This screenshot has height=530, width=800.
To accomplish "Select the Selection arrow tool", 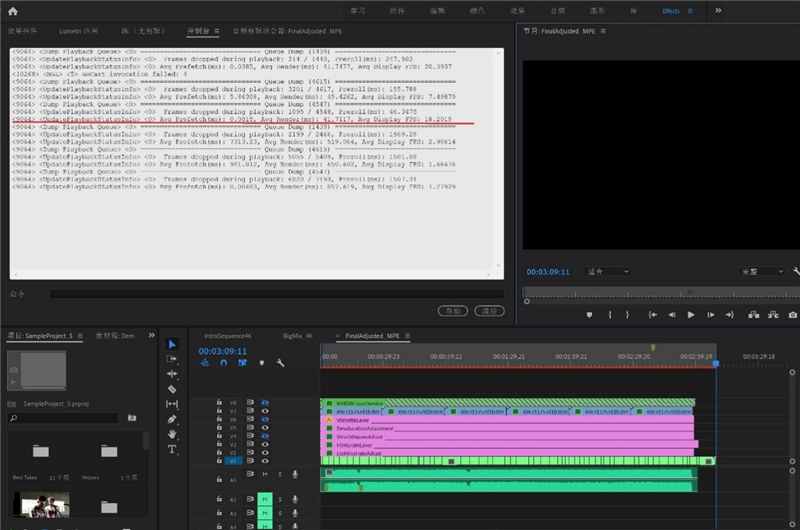I will point(172,344).
